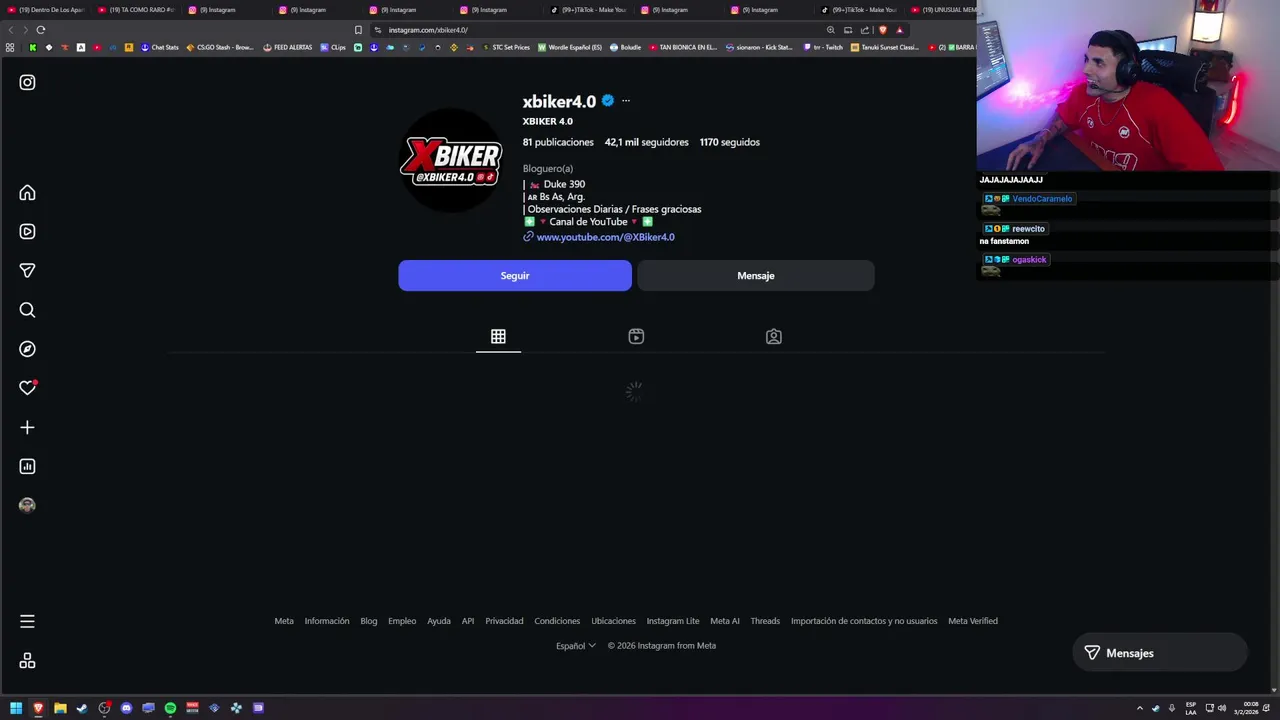This screenshot has width=1280, height=720.
Task: Click the bookmark icon left of the address bar
Action: click(x=358, y=30)
